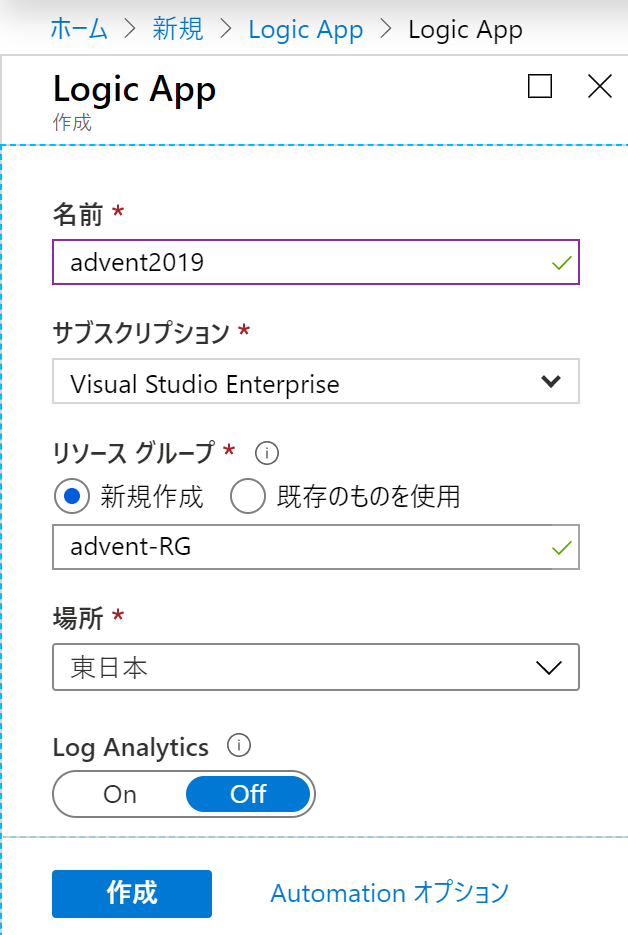Click the green checkmark in name field

click(561, 264)
